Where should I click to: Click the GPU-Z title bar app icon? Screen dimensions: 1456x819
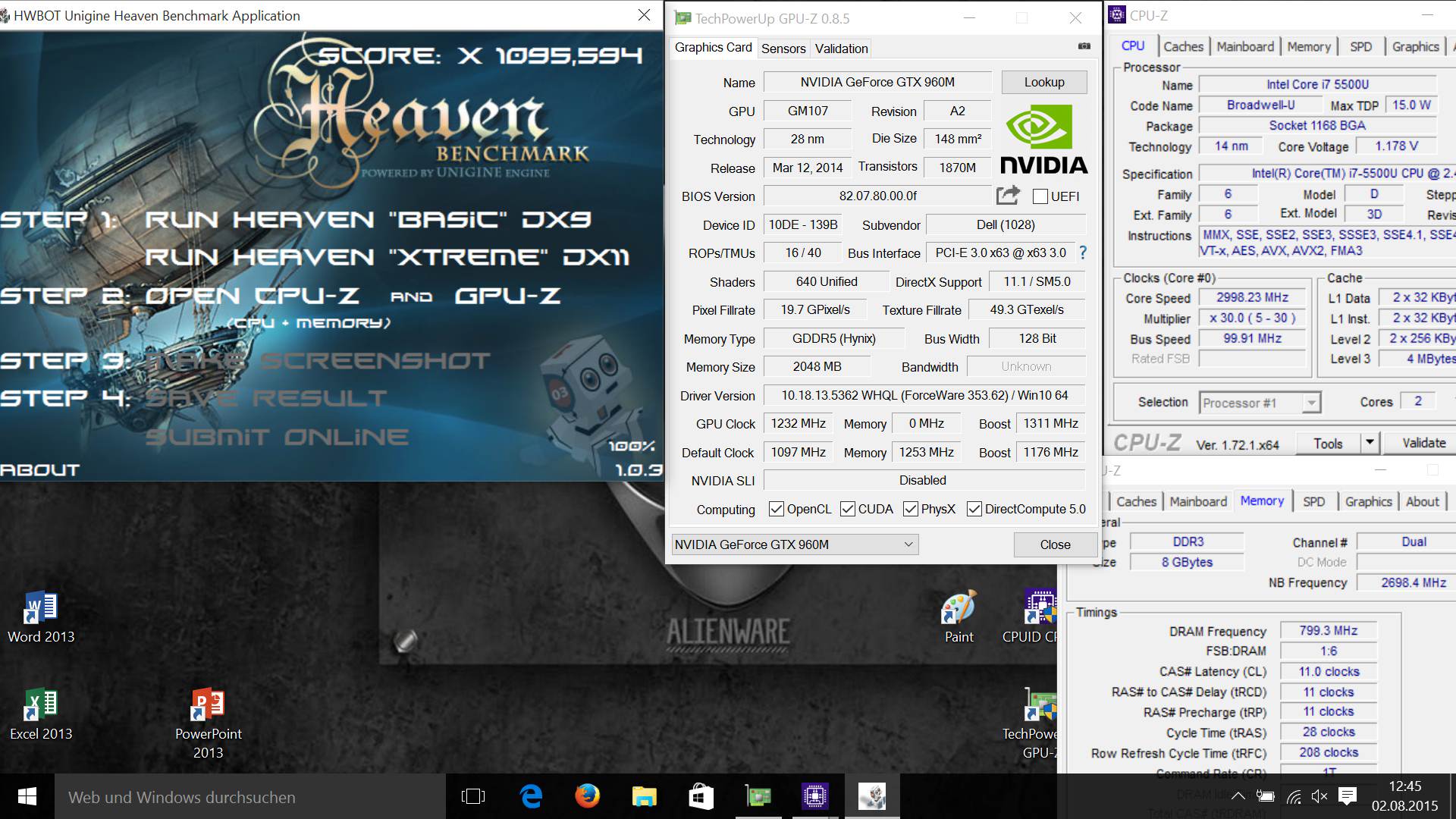point(682,17)
